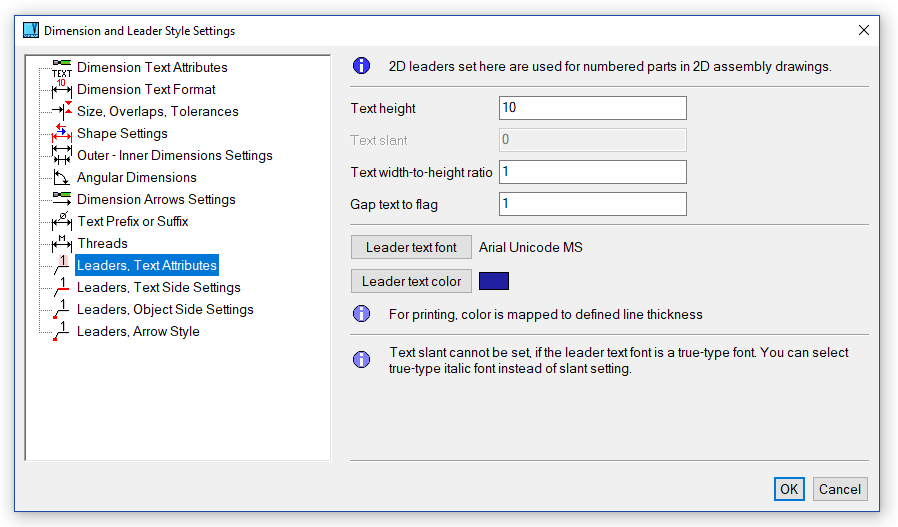Click the Text Prefix or Suffix icon

click(x=61, y=222)
